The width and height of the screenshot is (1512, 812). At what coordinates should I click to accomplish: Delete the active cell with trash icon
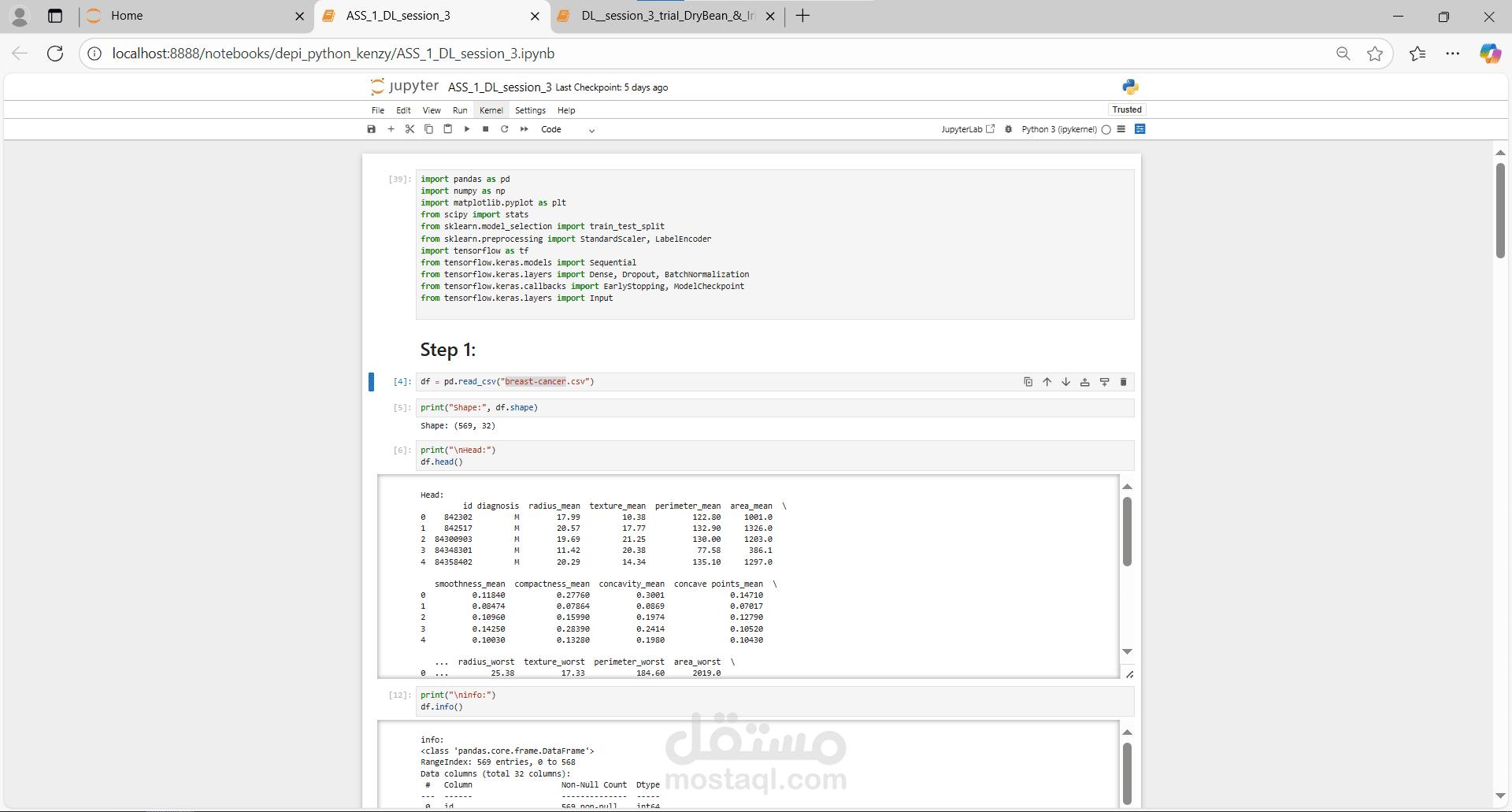(1123, 382)
